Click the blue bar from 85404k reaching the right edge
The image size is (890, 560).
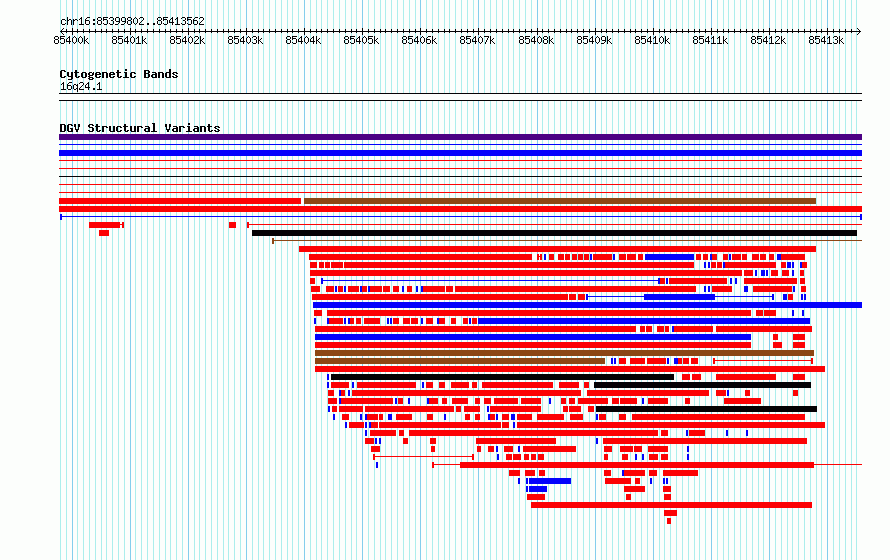pyautogui.click(x=587, y=305)
